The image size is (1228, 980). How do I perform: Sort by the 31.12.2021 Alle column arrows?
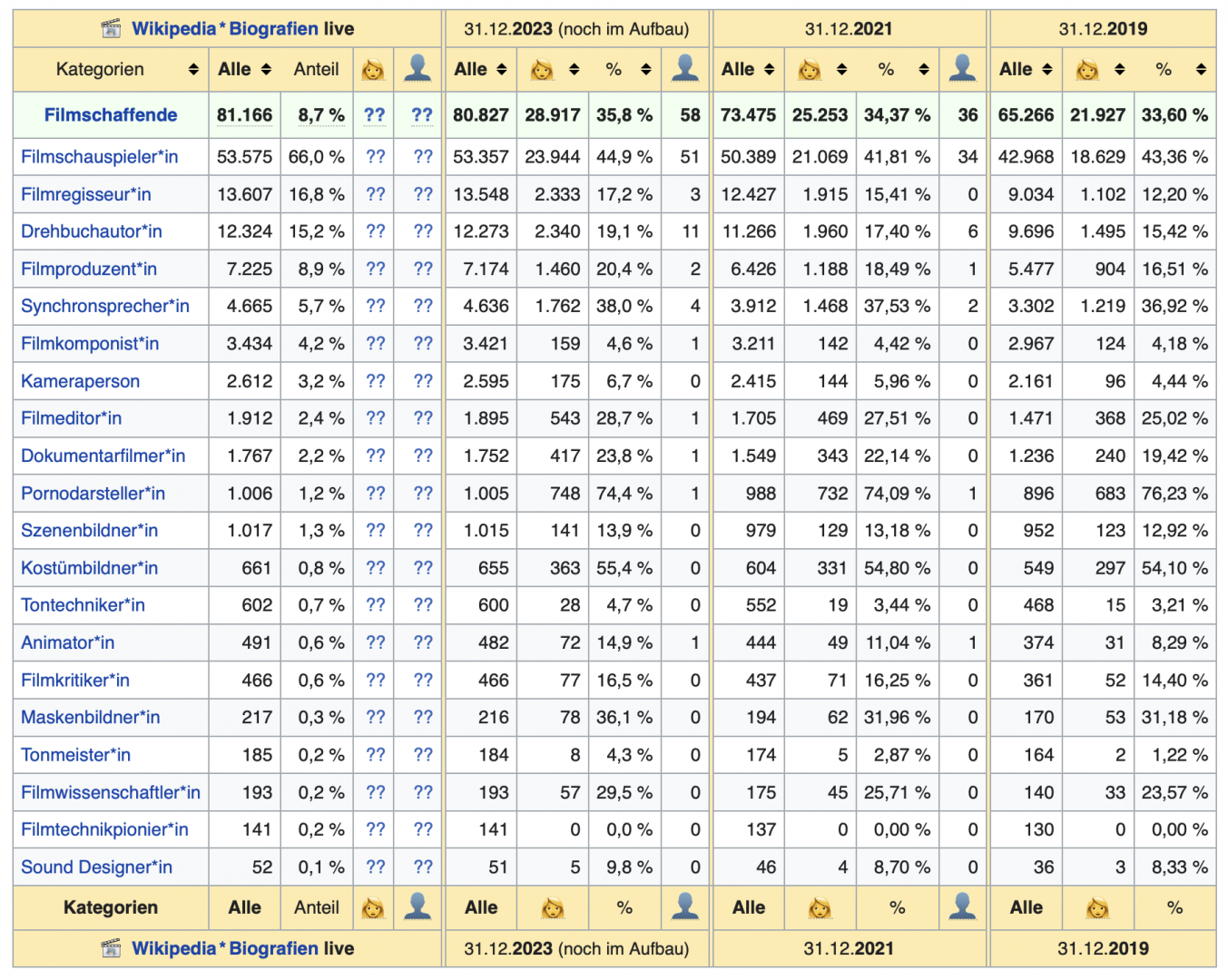coord(770,70)
